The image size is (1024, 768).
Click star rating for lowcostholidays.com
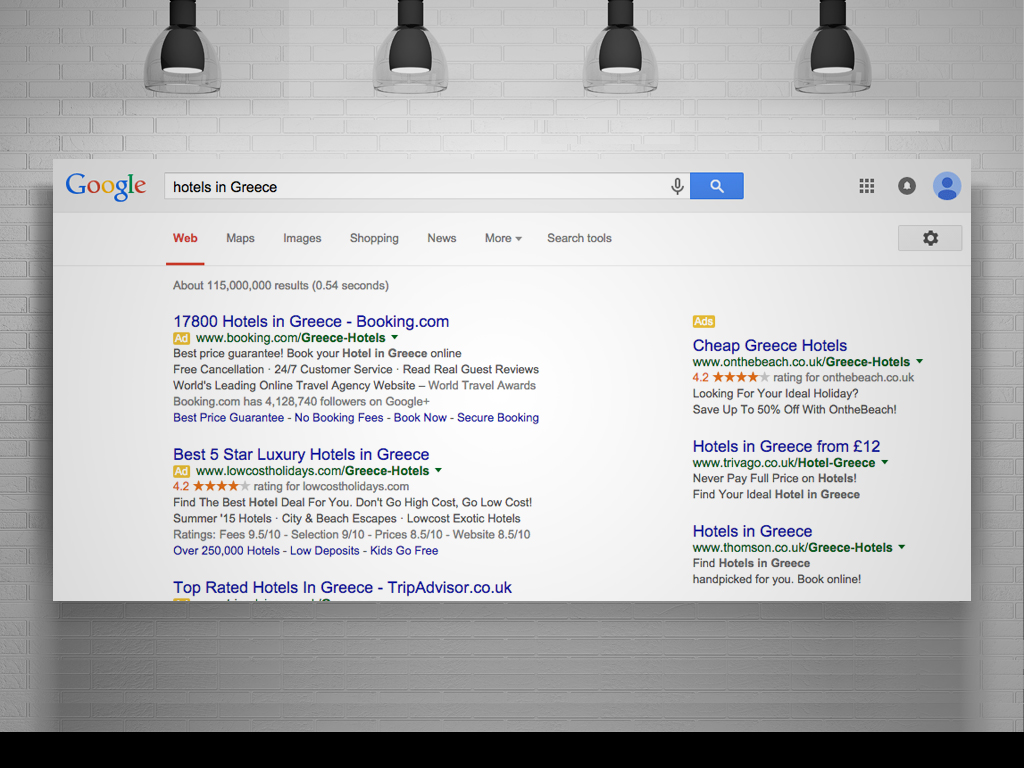(x=221, y=487)
